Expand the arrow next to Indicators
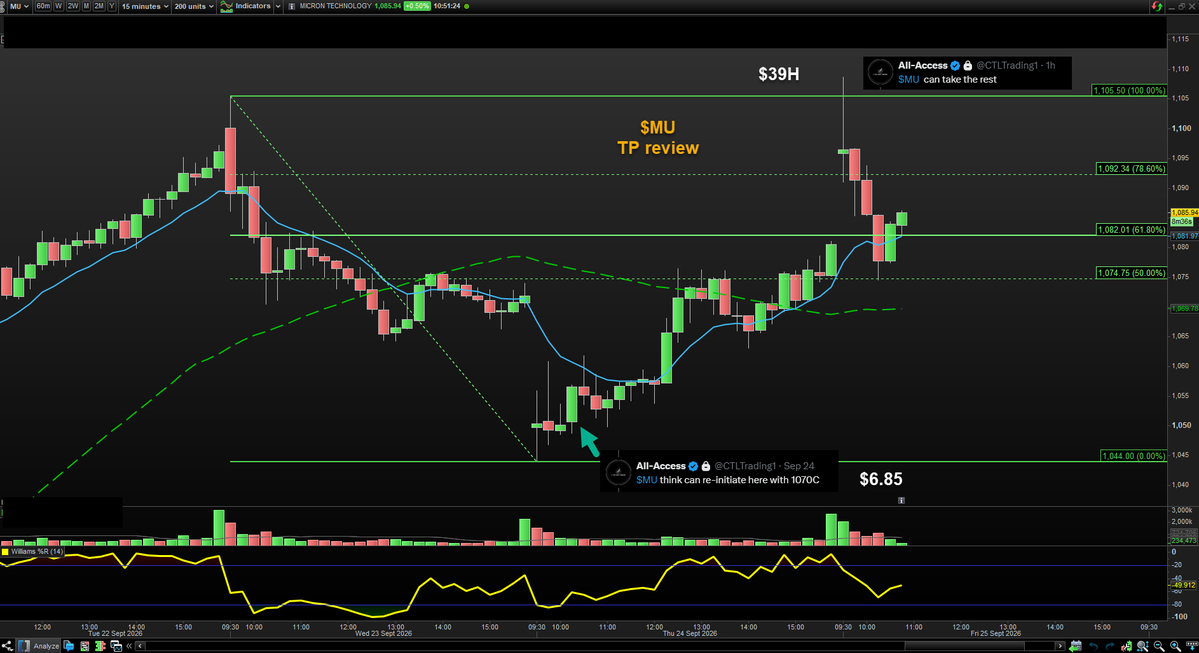The image size is (1199, 653). pyautogui.click(x=278, y=6)
